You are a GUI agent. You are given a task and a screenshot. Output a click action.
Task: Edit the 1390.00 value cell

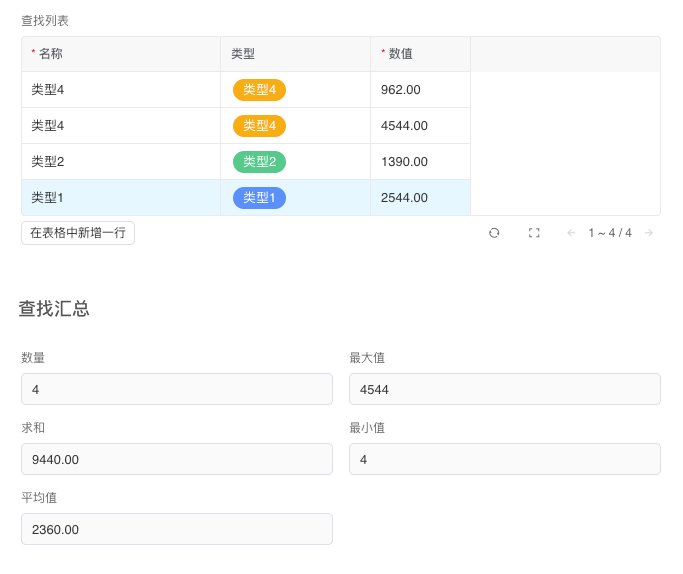pyautogui.click(x=404, y=162)
